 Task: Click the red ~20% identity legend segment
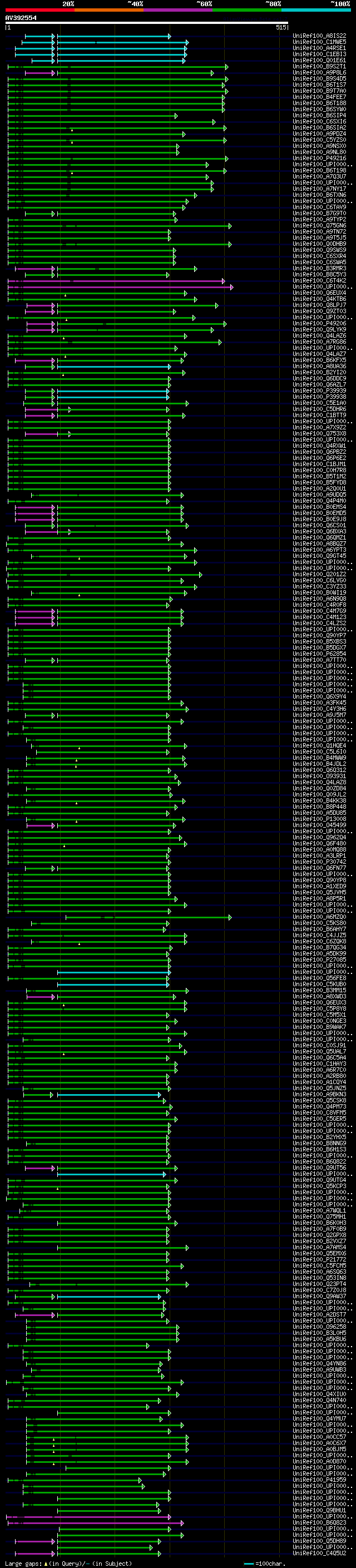pyautogui.click(x=40, y=10)
